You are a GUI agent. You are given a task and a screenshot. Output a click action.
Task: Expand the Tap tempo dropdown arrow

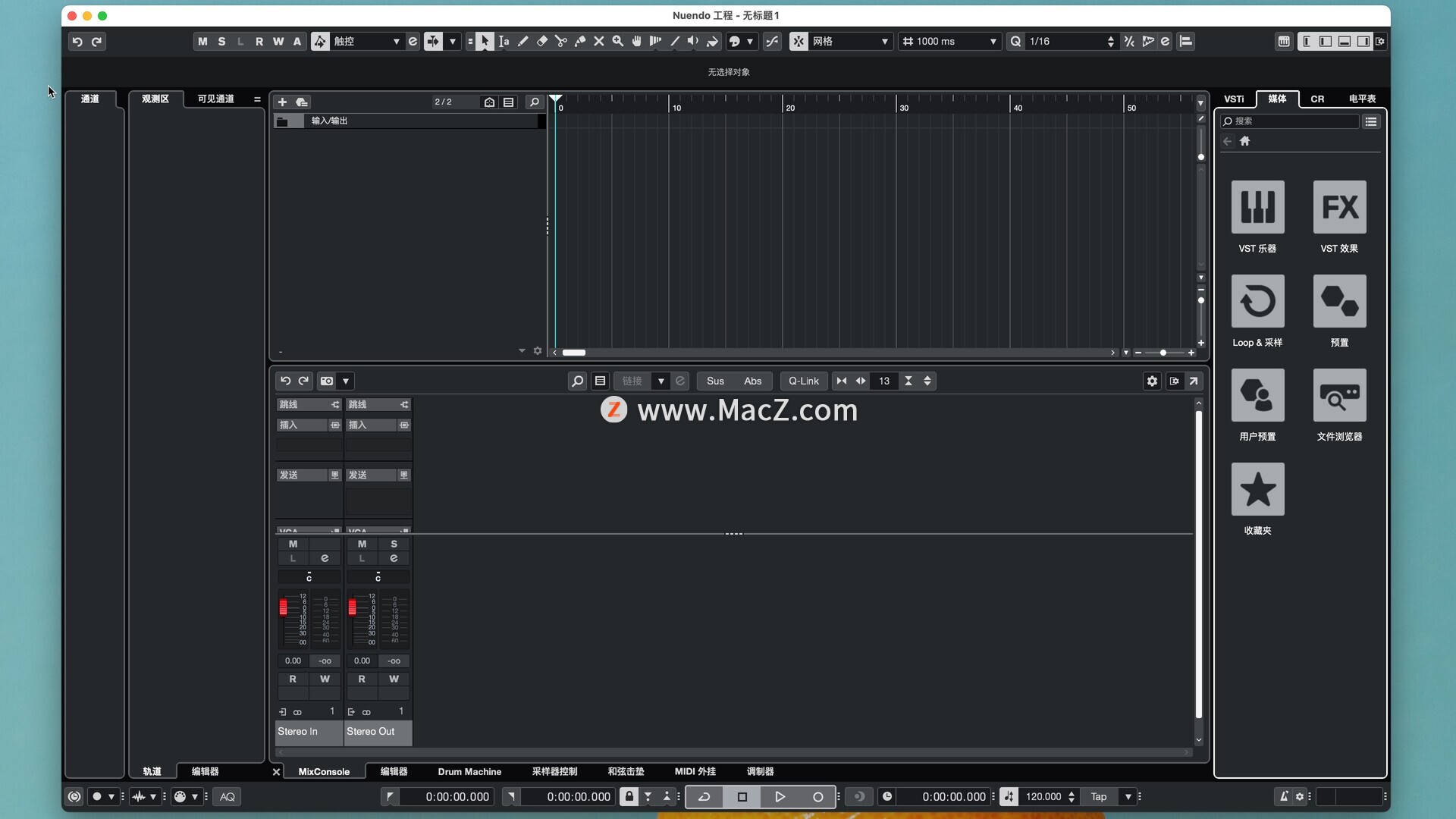tap(1128, 797)
